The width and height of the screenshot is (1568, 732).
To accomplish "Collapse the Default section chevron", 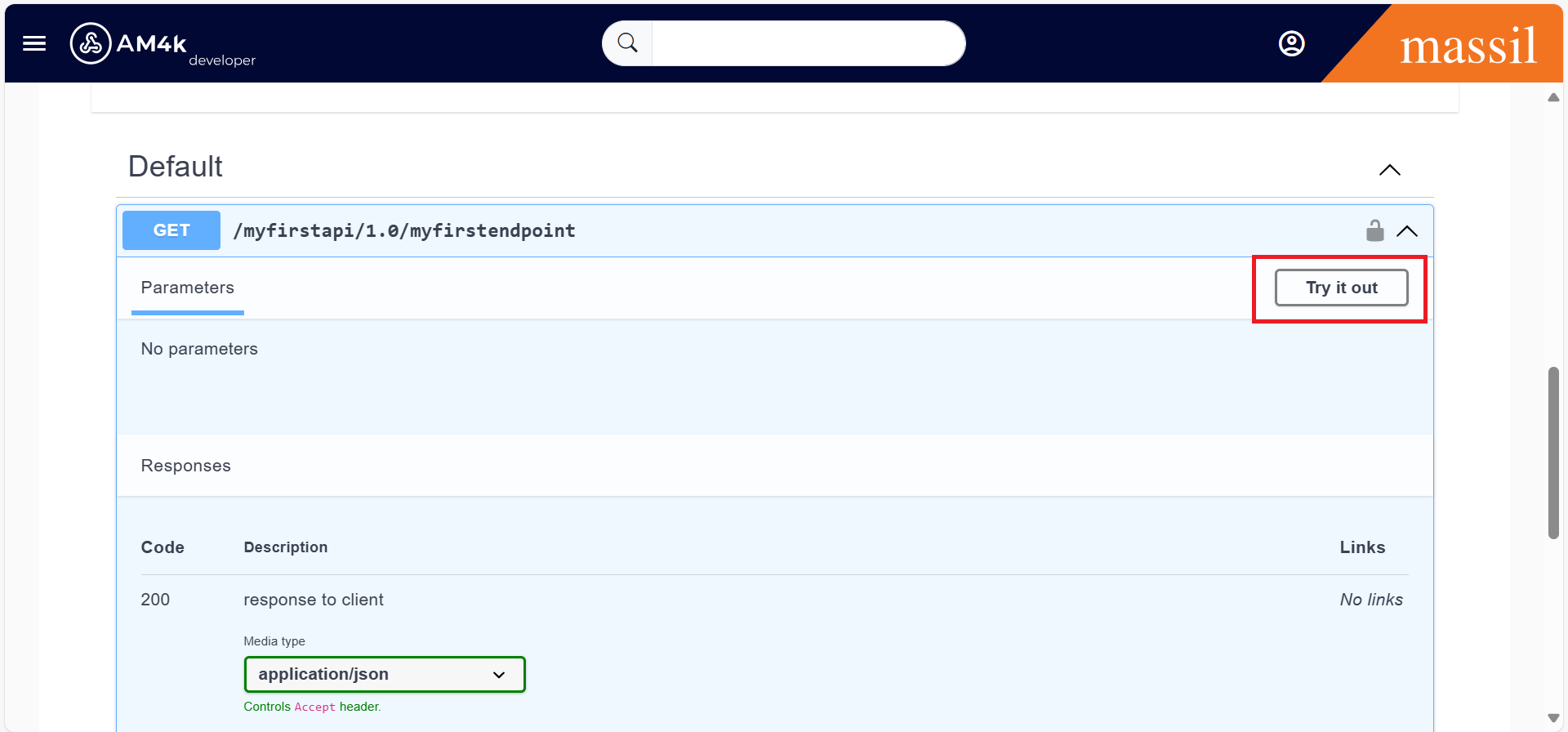I will click(1389, 170).
